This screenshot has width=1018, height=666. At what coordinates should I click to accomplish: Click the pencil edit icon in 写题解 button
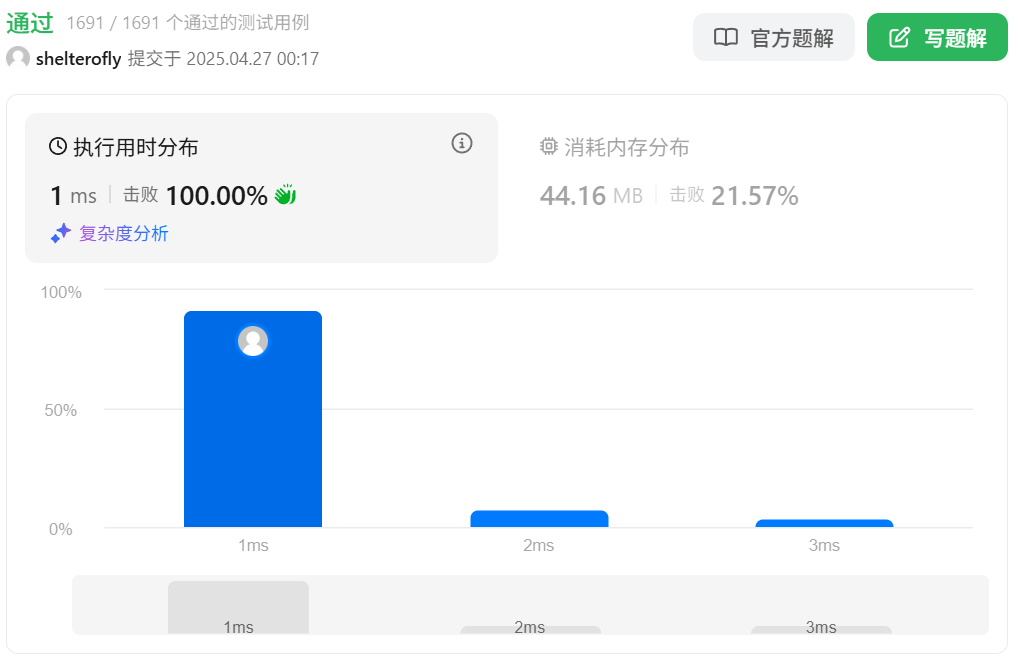(x=899, y=37)
